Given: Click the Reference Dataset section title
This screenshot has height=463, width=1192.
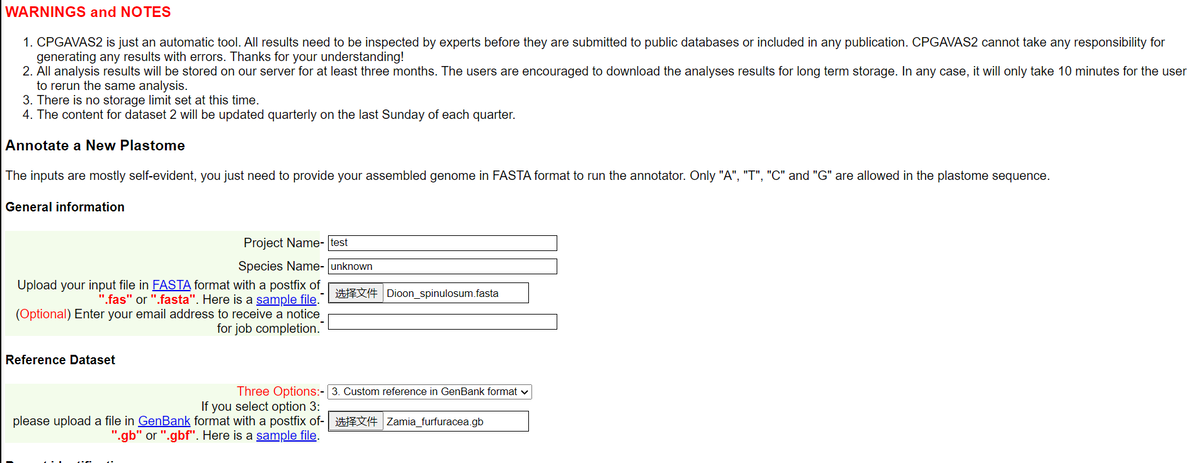Looking at the screenshot, I should tap(60, 359).
